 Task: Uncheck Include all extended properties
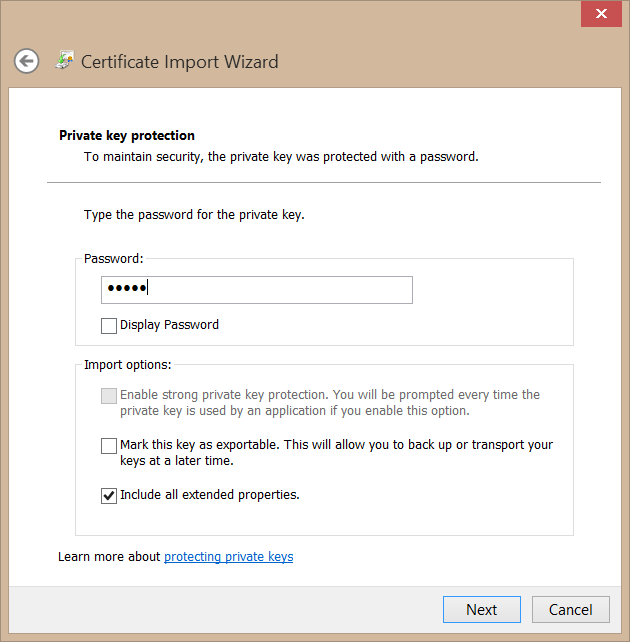(109, 495)
